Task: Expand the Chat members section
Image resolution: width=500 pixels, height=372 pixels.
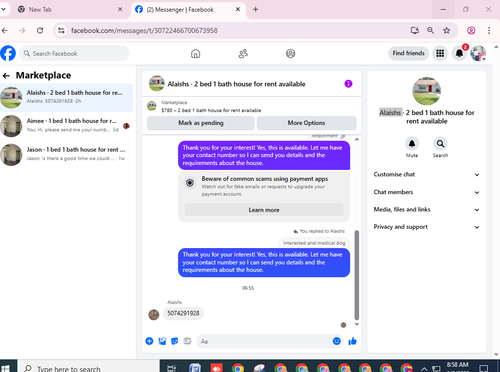Action: [x=426, y=192]
